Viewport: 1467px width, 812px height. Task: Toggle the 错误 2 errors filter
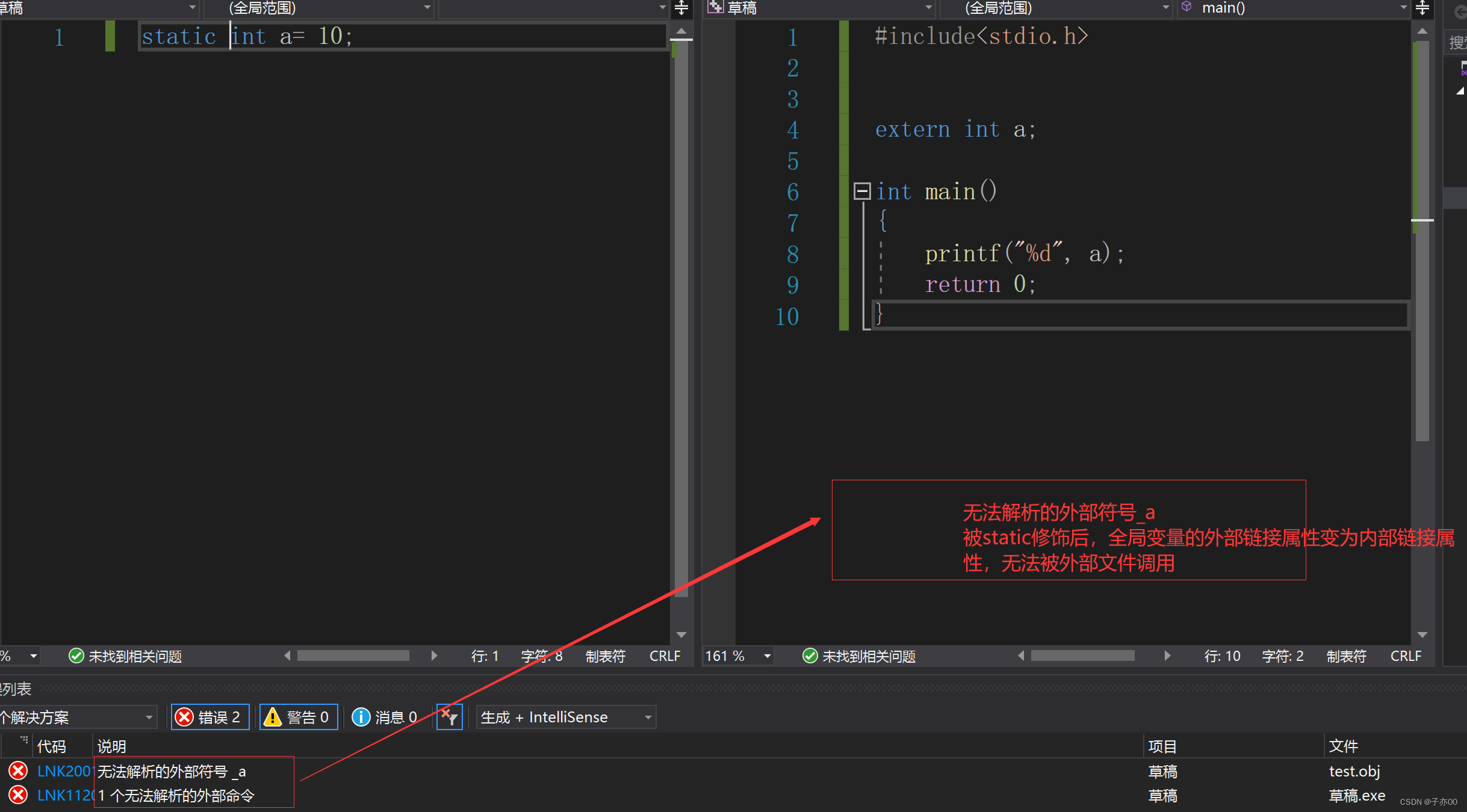point(210,717)
